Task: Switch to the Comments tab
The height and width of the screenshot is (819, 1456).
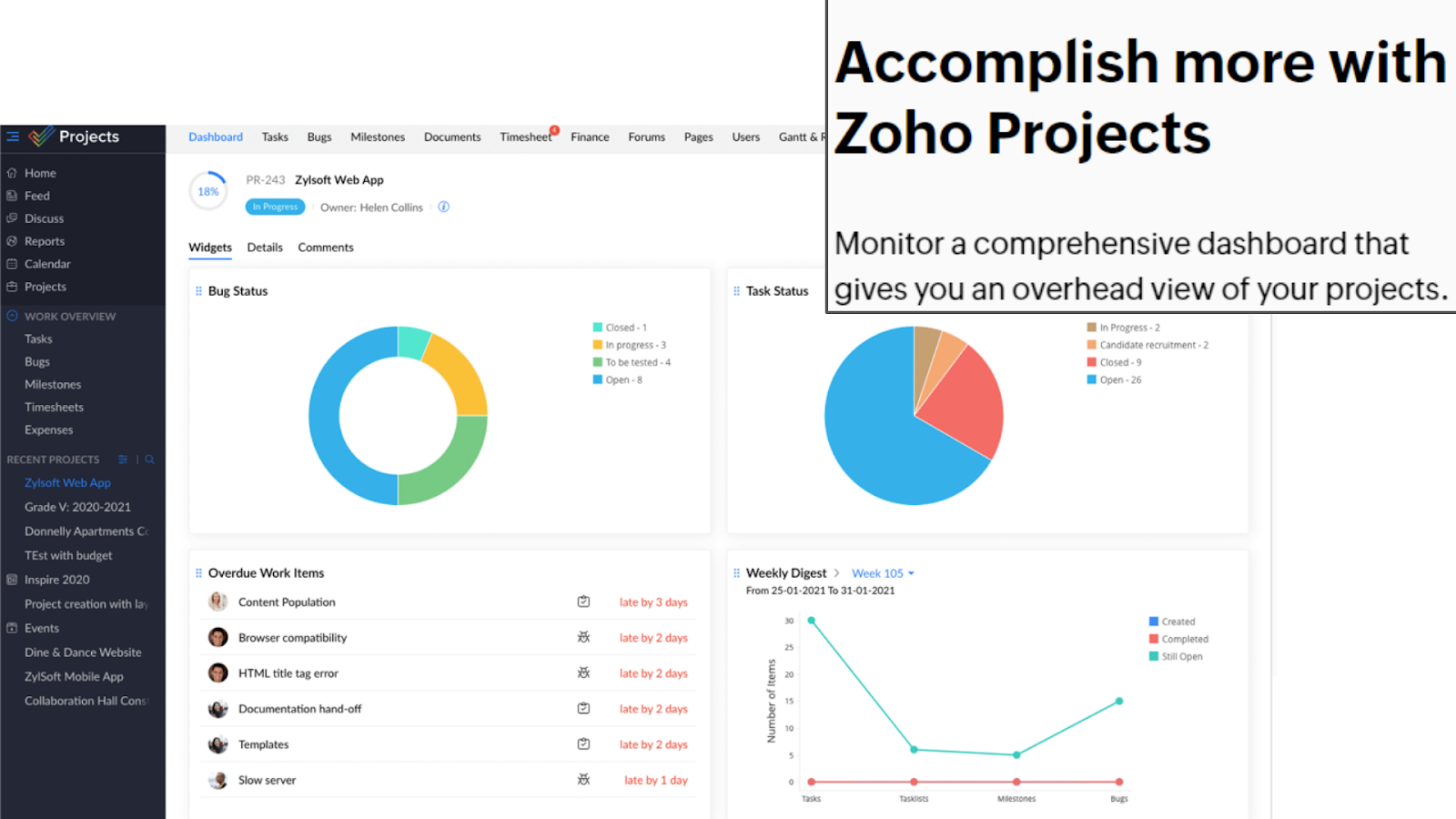Action: pos(326,247)
